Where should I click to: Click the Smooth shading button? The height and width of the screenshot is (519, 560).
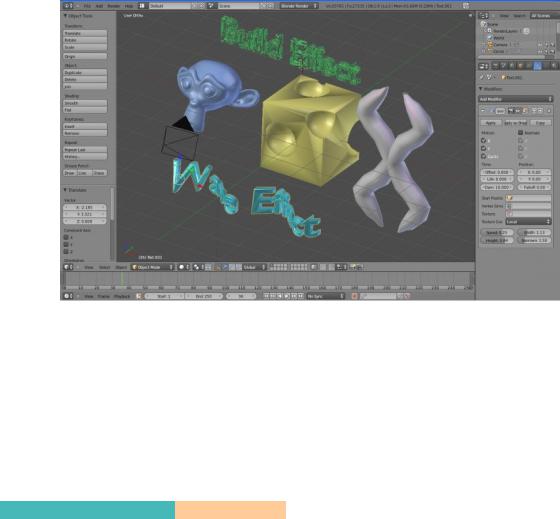[x=85, y=103]
